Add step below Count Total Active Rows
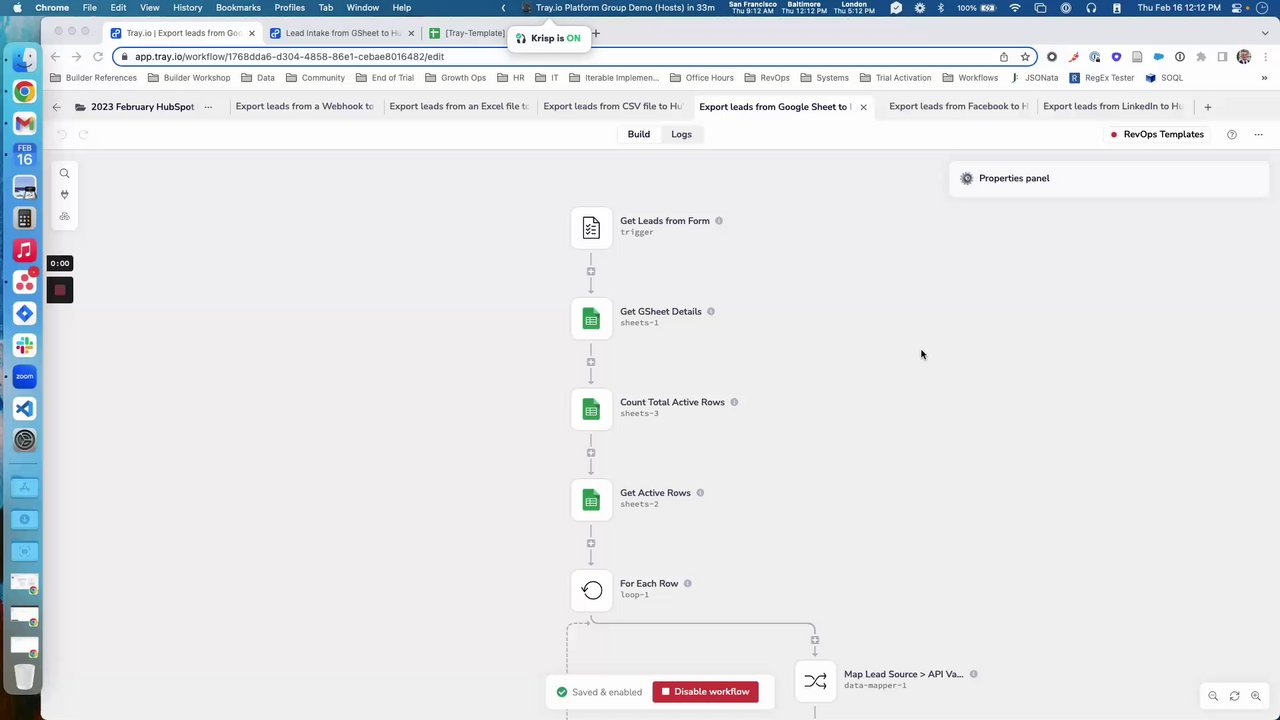 pos(591,453)
